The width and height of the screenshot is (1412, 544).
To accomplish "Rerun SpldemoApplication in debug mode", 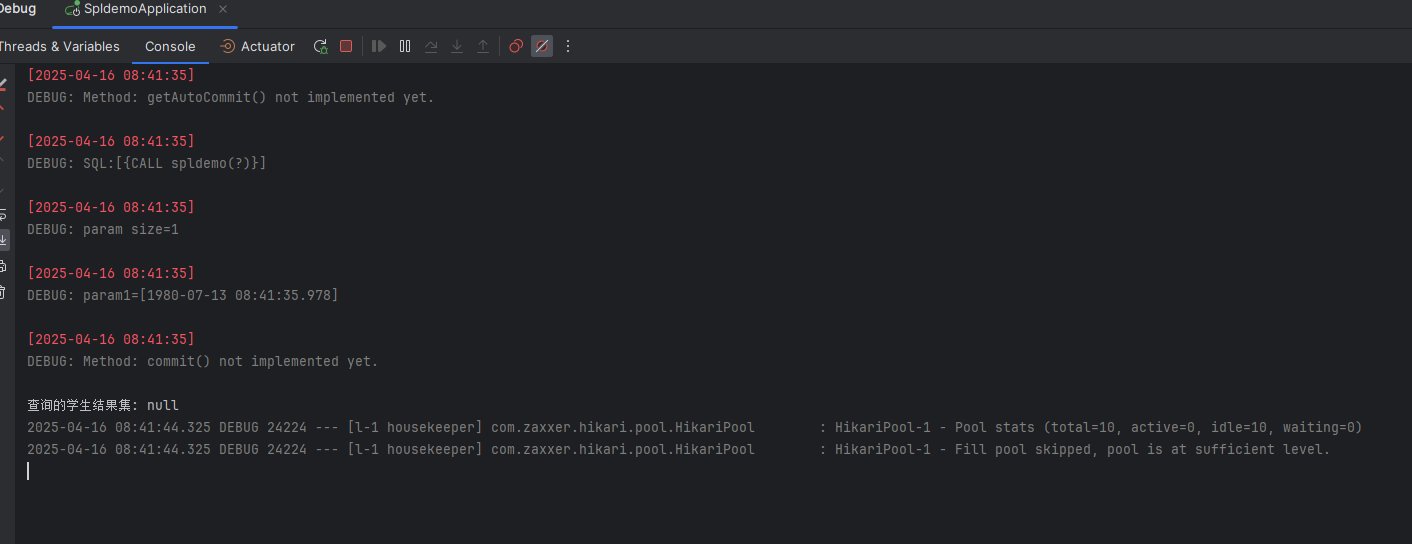I will point(320,46).
